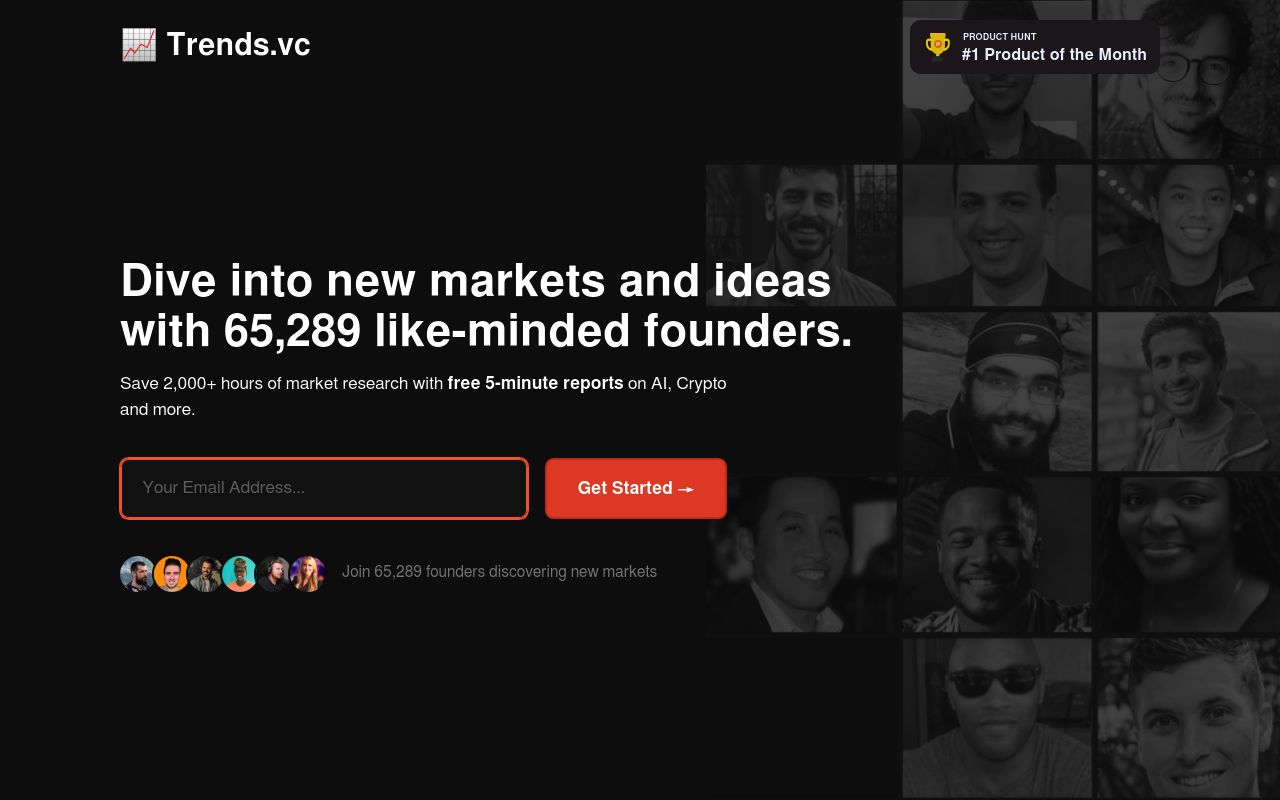Click the teal-background founder avatar
The height and width of the screenshot is (800, 1280).
pyautogui.click(x=240, y=574)
